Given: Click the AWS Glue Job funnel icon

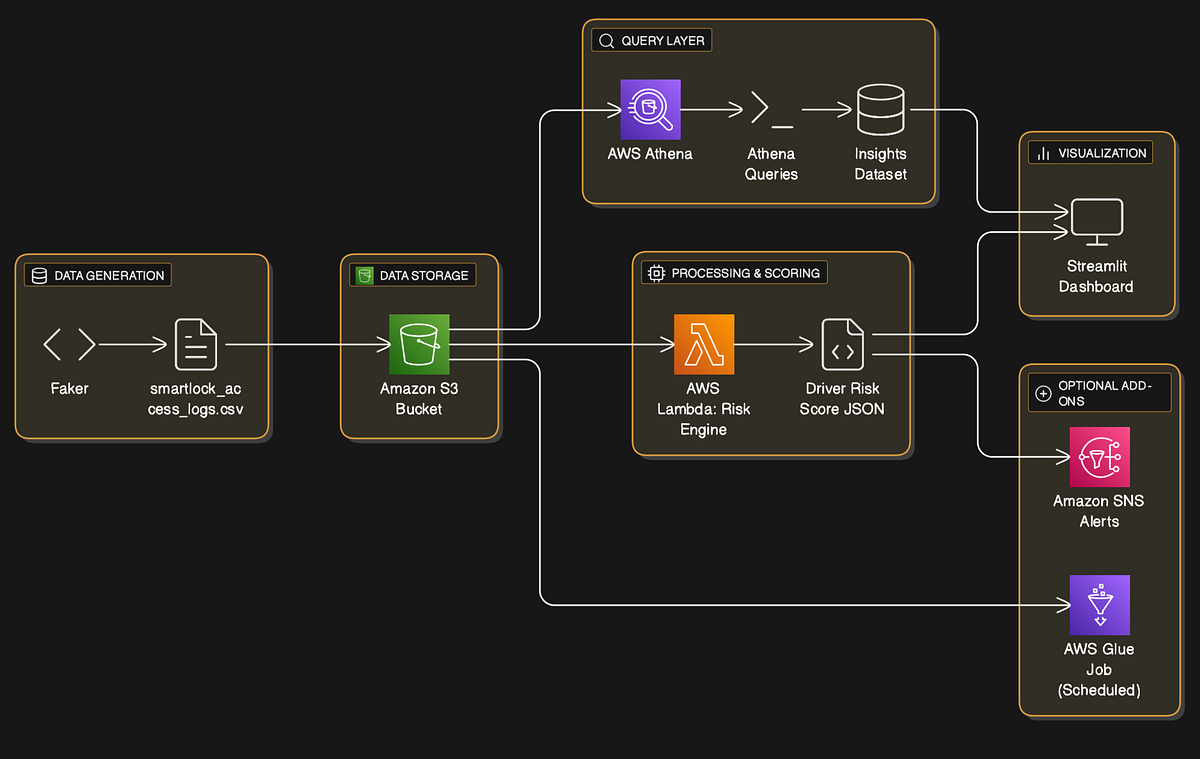Looking at the screenshot, I should click(1099, 605).
